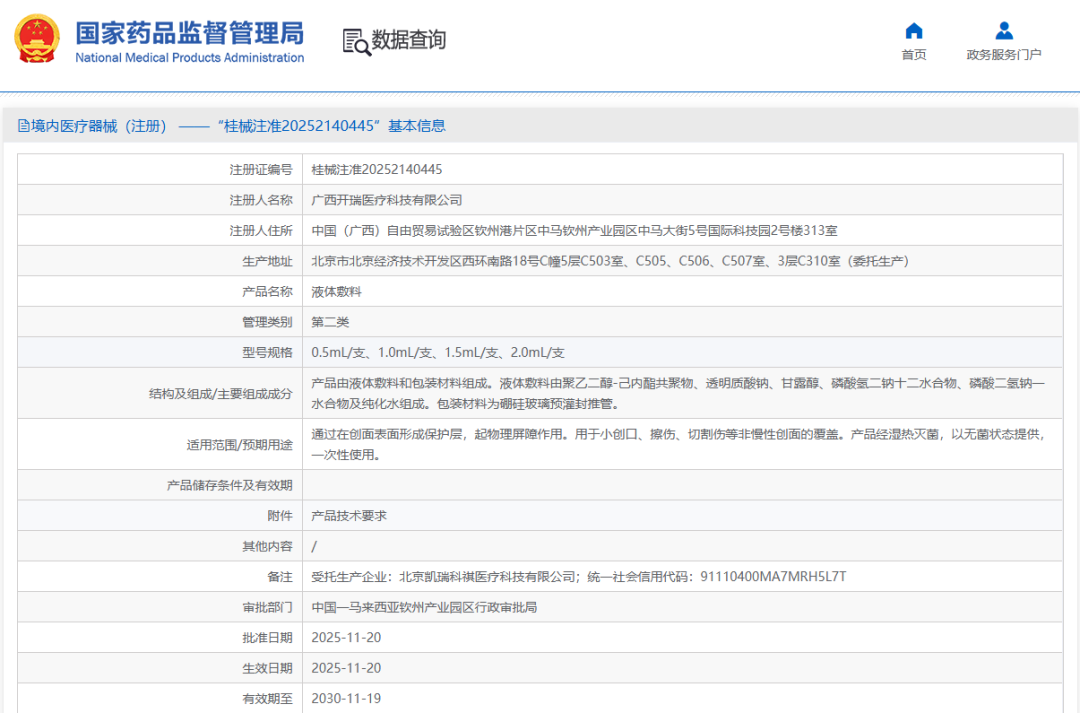1080x713 pixels.
Task: Select expiry date 2030-11-19
Action: tap(346, 699)
